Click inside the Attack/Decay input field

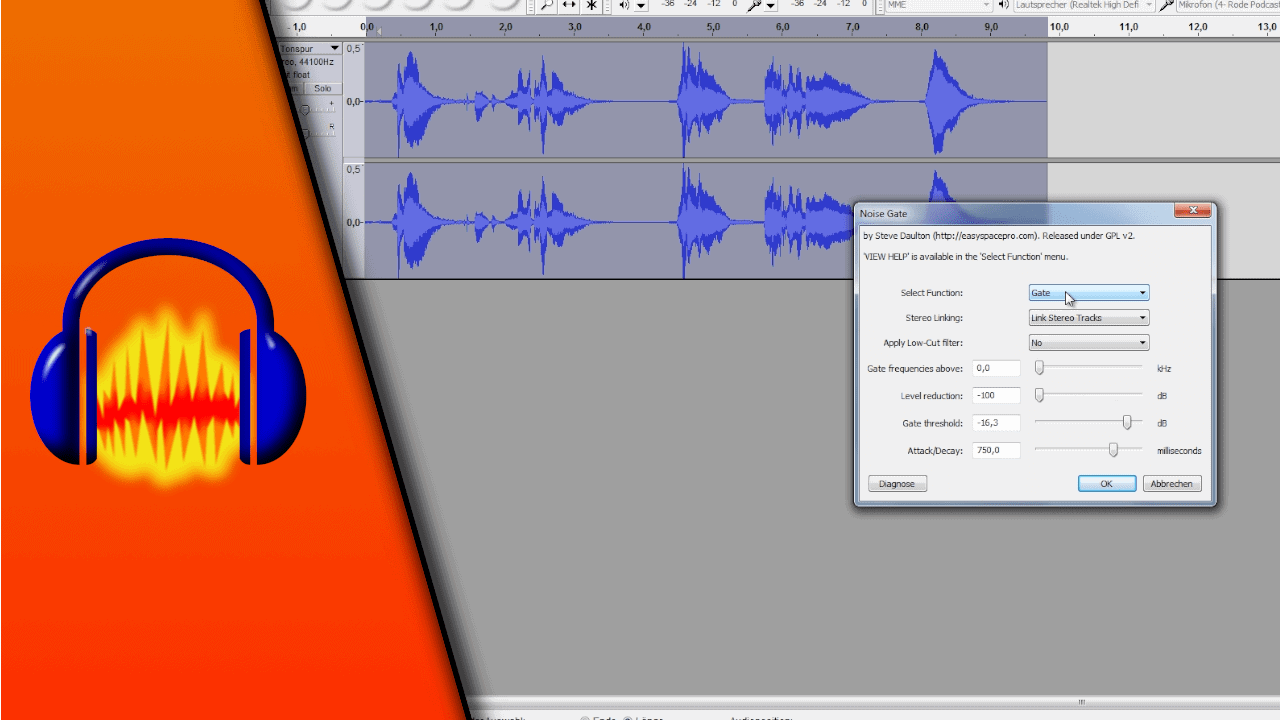996,450
